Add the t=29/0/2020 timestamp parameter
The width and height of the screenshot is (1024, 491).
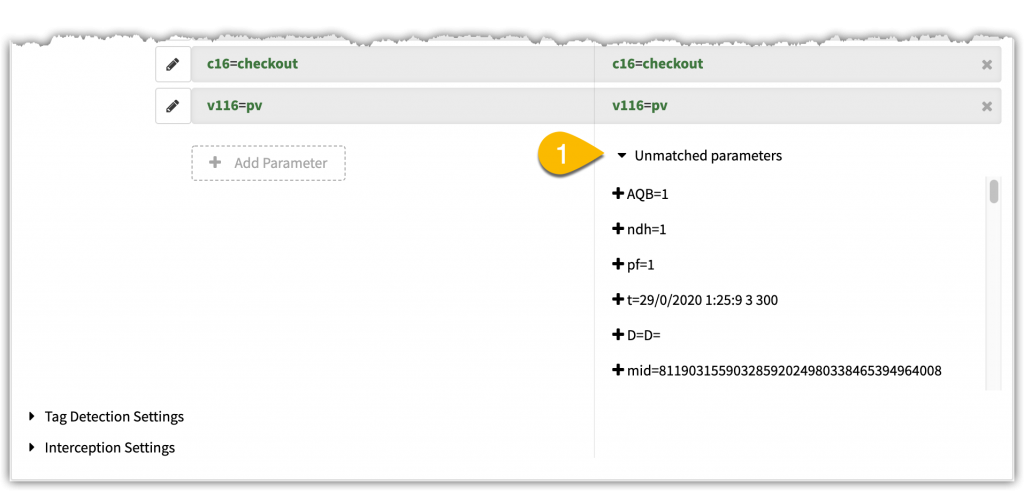[x=617, y=300]
